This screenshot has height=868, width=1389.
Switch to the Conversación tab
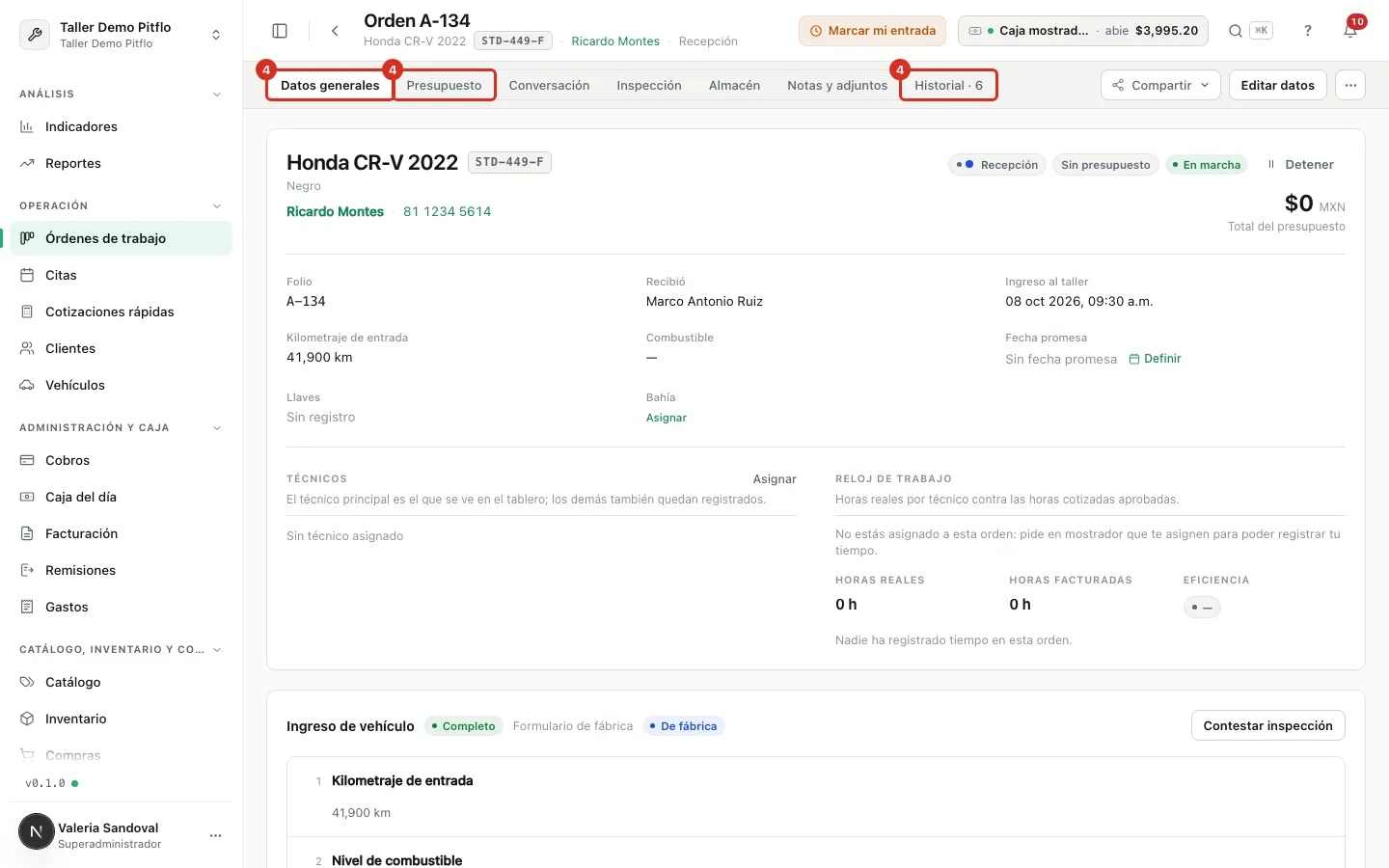549,85
